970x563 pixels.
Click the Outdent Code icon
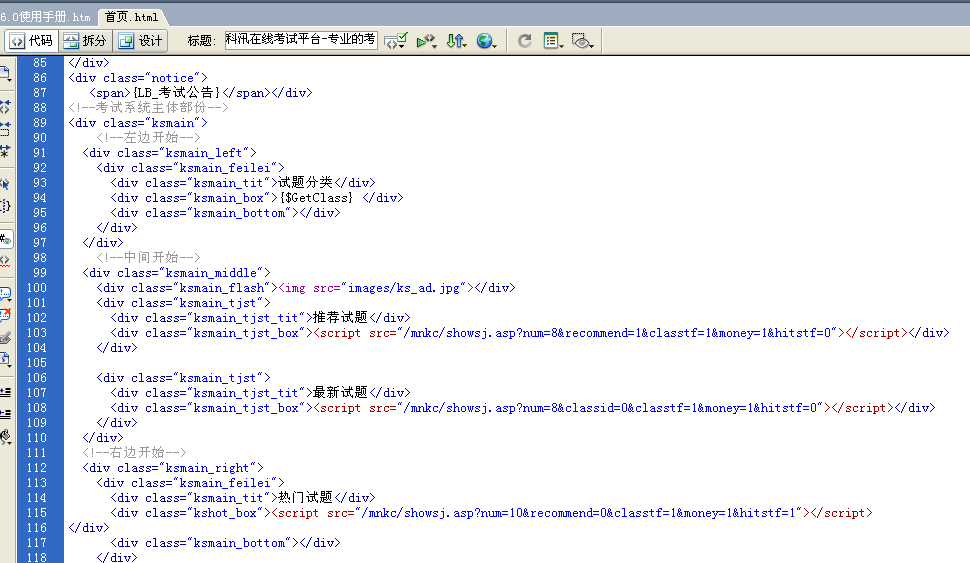(x=5, y=413)
